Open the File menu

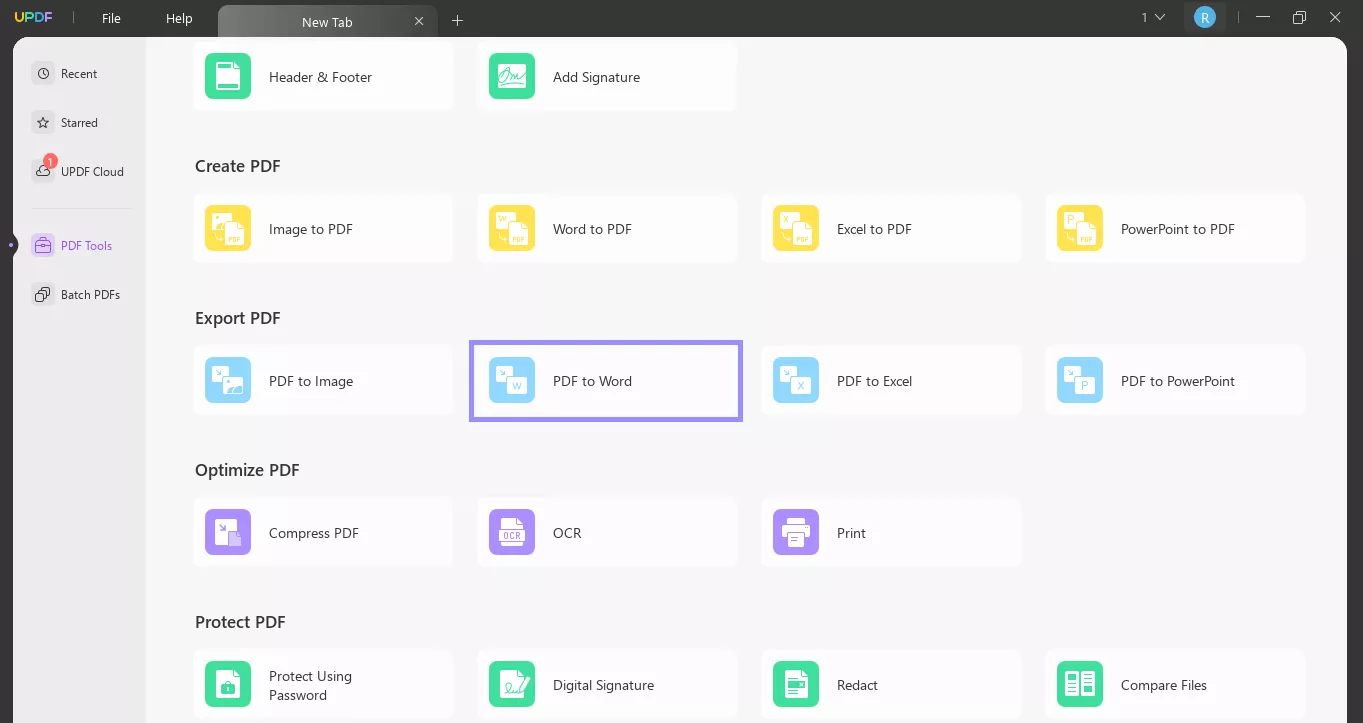tap(111, 18)
